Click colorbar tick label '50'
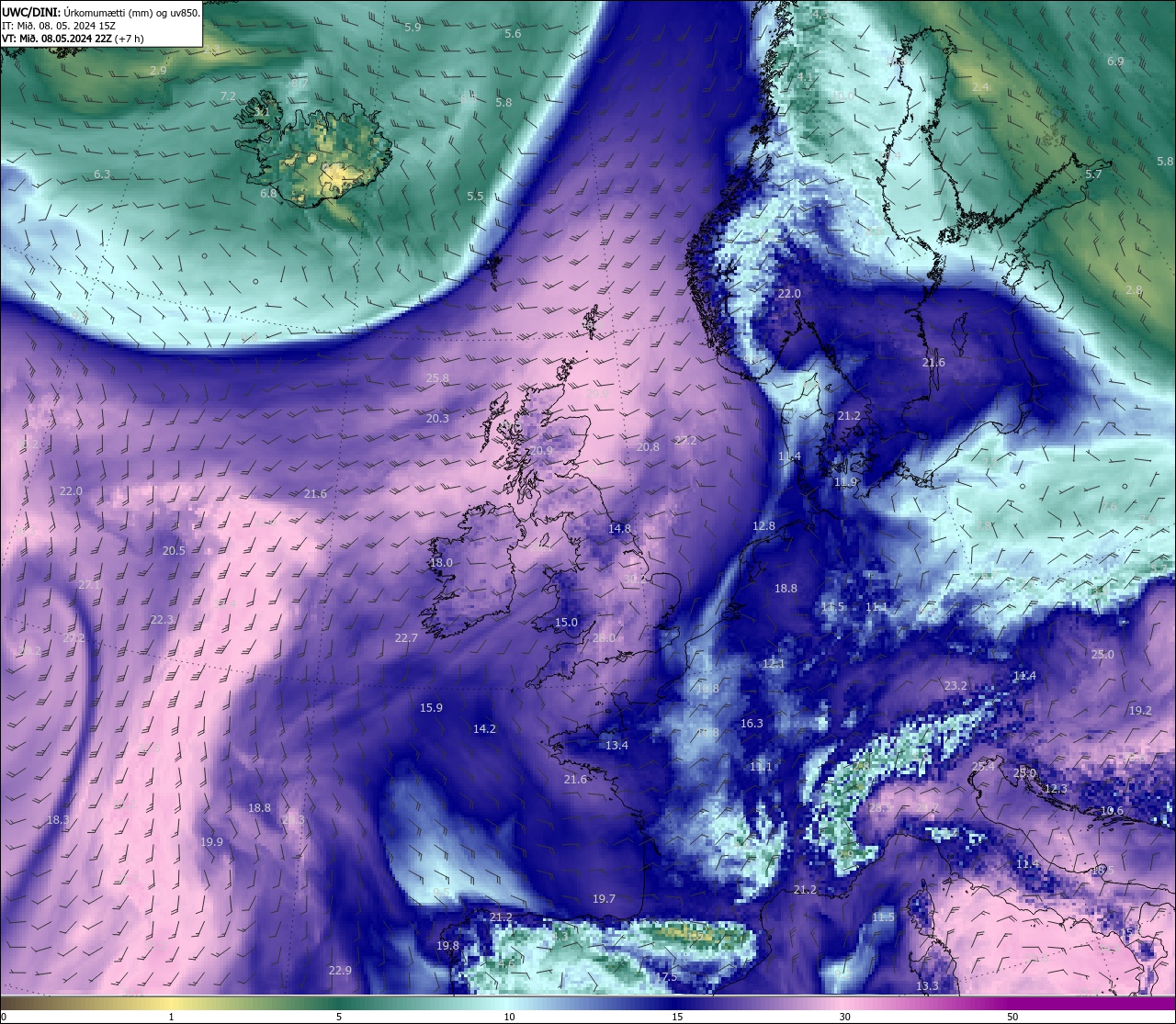 click(1012, 1017)
